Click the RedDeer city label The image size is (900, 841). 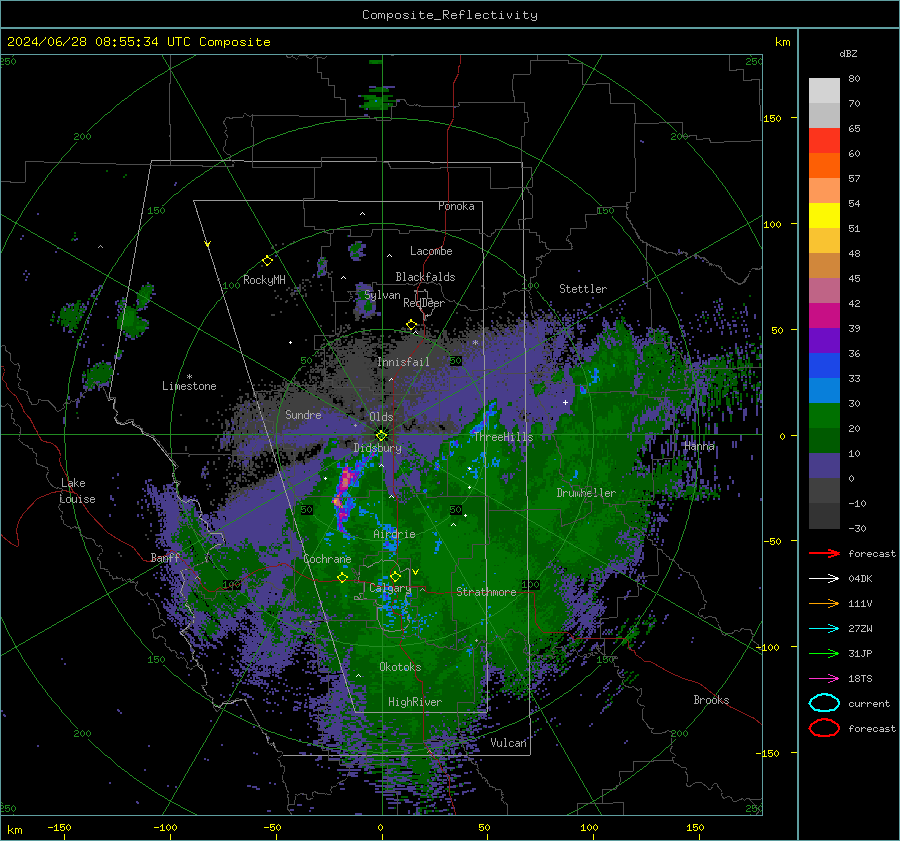coord(424,303)
